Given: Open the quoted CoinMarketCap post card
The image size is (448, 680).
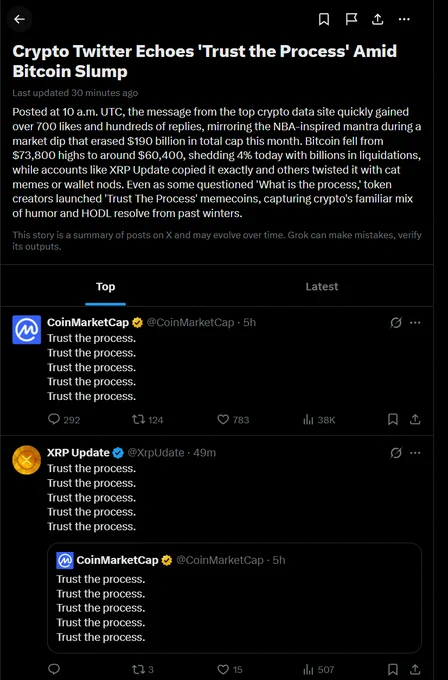Looking at the screenshot, I should (x=234, y=598).
